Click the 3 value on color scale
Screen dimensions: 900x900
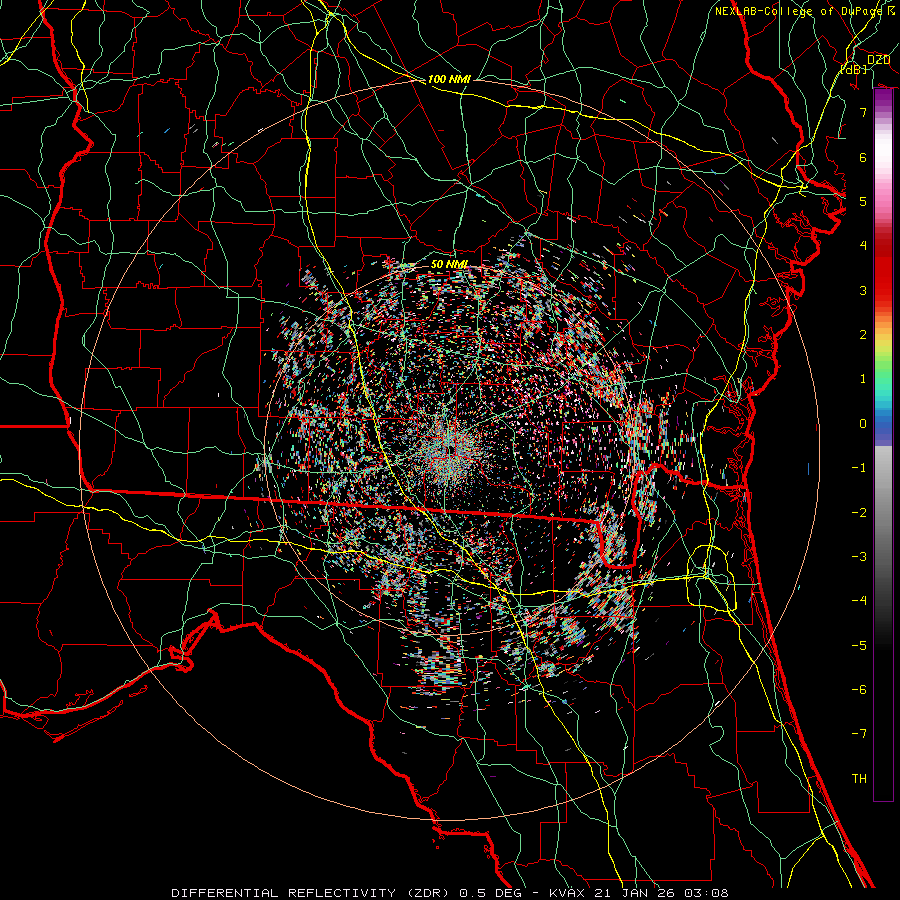pos(863,290)
